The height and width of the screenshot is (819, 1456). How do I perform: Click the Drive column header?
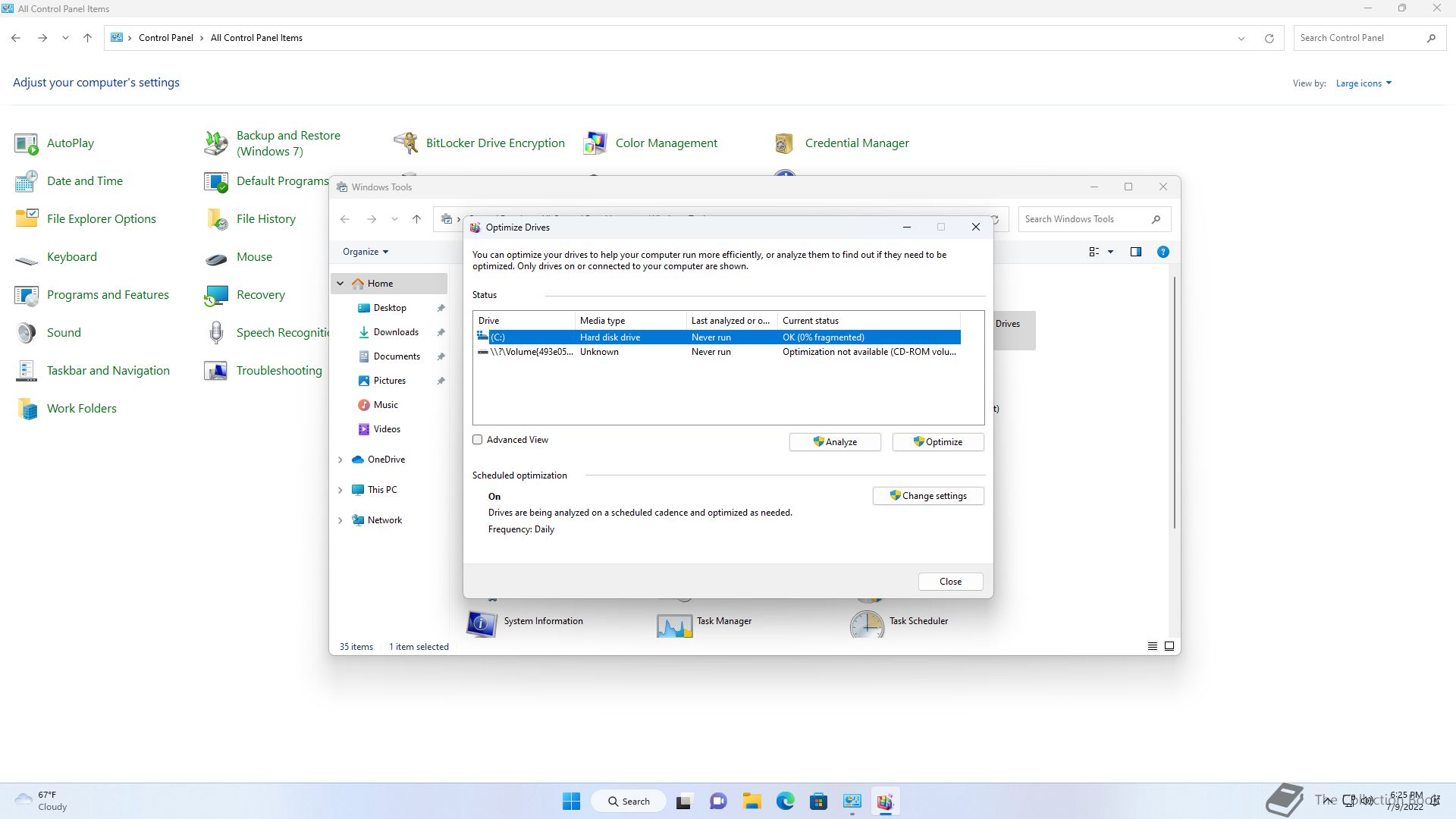point(524,321)
